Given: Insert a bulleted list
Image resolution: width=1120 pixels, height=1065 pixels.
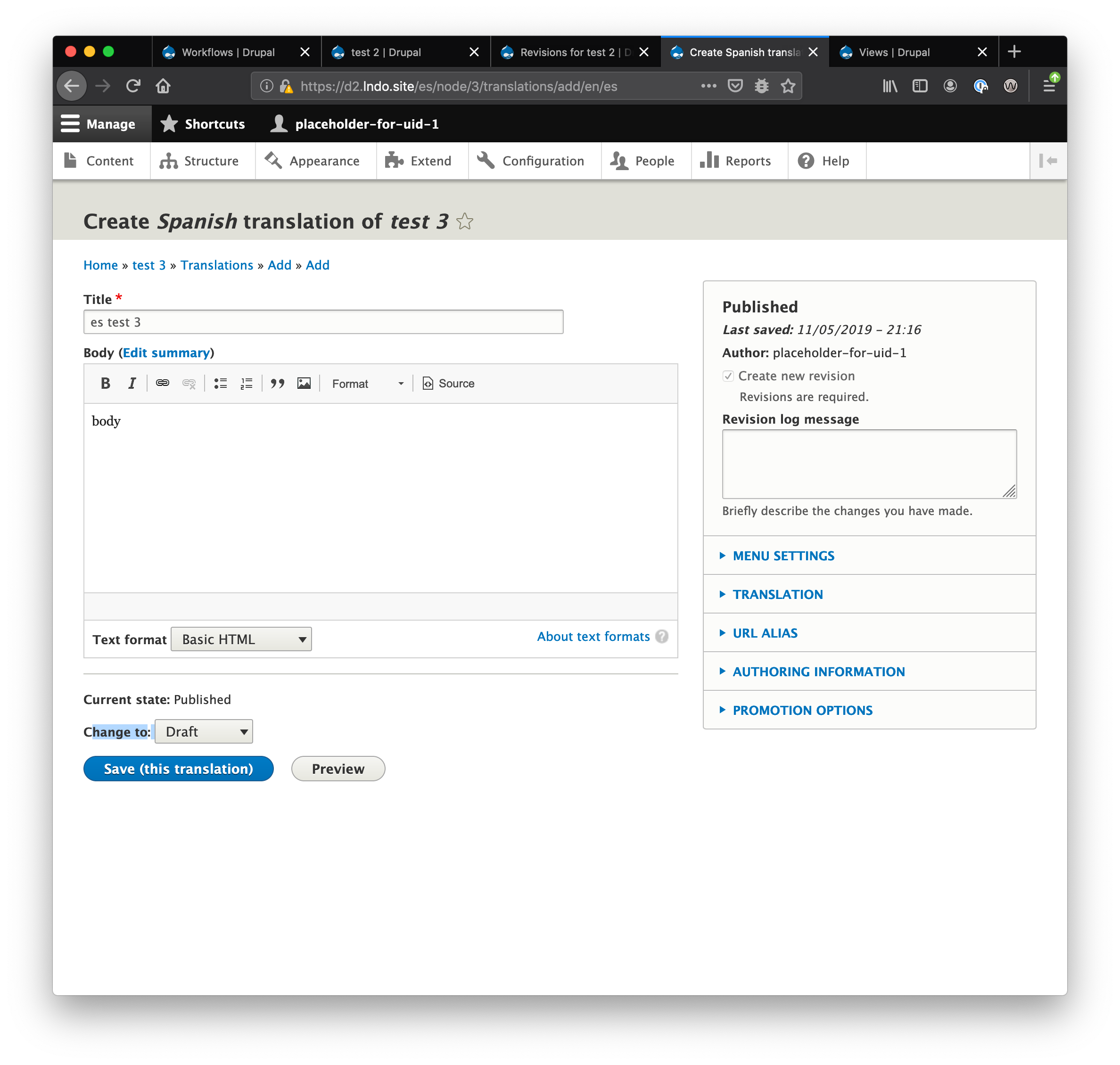Looking at the screenshot, I should pos(220,383).
